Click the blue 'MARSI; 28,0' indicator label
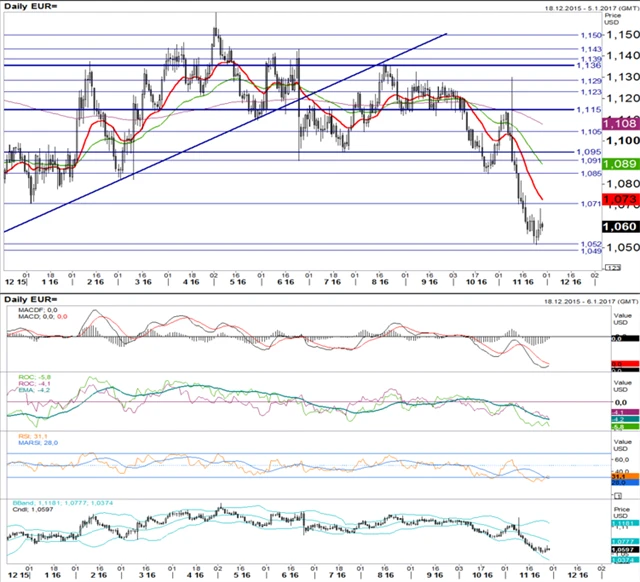This screenshot has width=640, height=582. [x=38, y=443]
